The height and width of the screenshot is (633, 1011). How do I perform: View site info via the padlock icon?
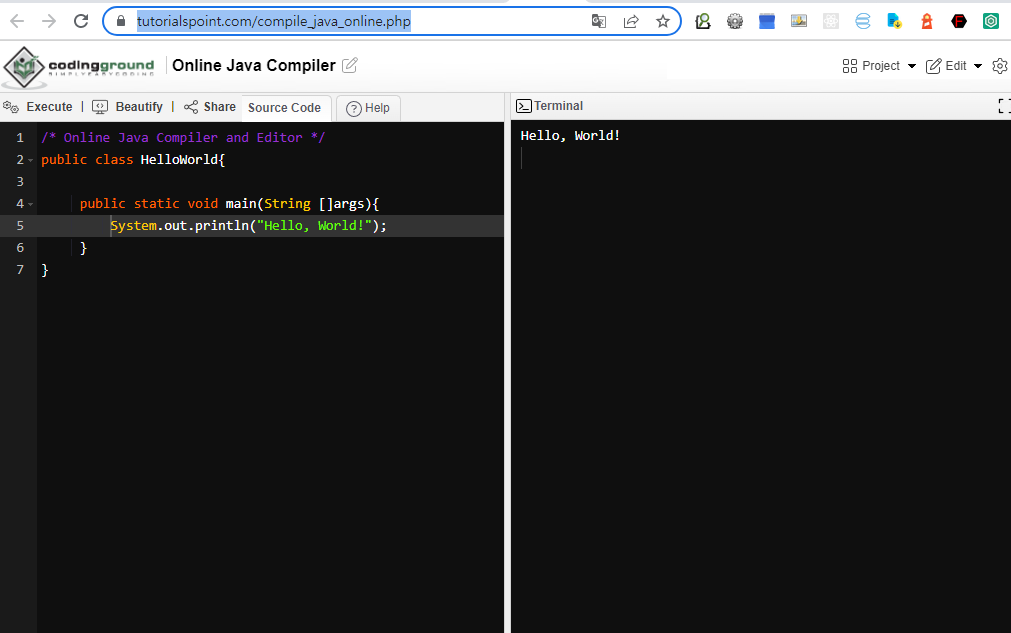(x=121, y=21)
